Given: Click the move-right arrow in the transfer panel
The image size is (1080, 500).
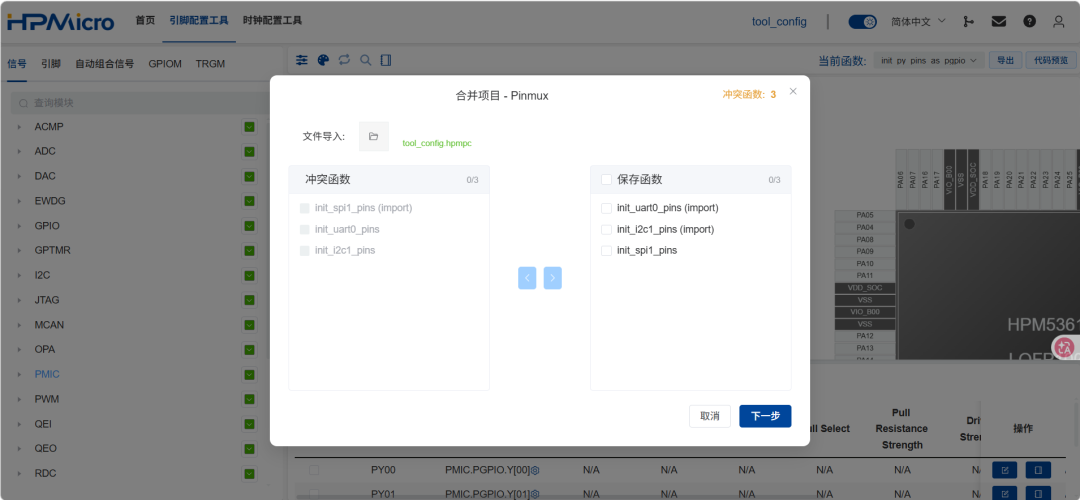Looking at the screenshot, I should 552,278.
